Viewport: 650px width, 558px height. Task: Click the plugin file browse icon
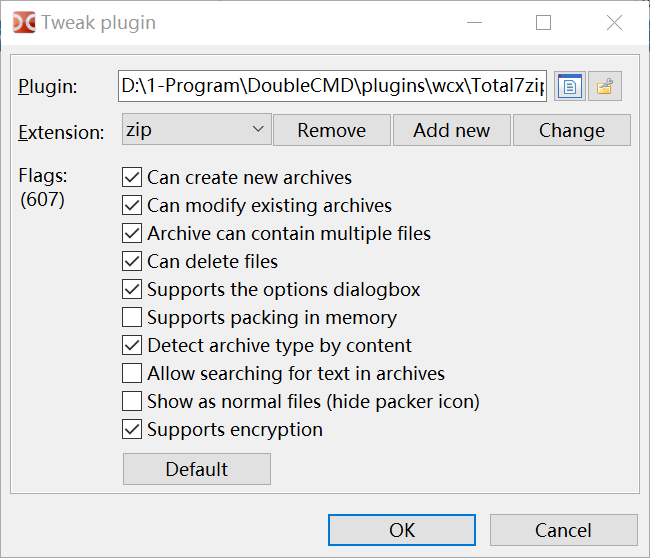pyautogui.click(x=569, y=86)
